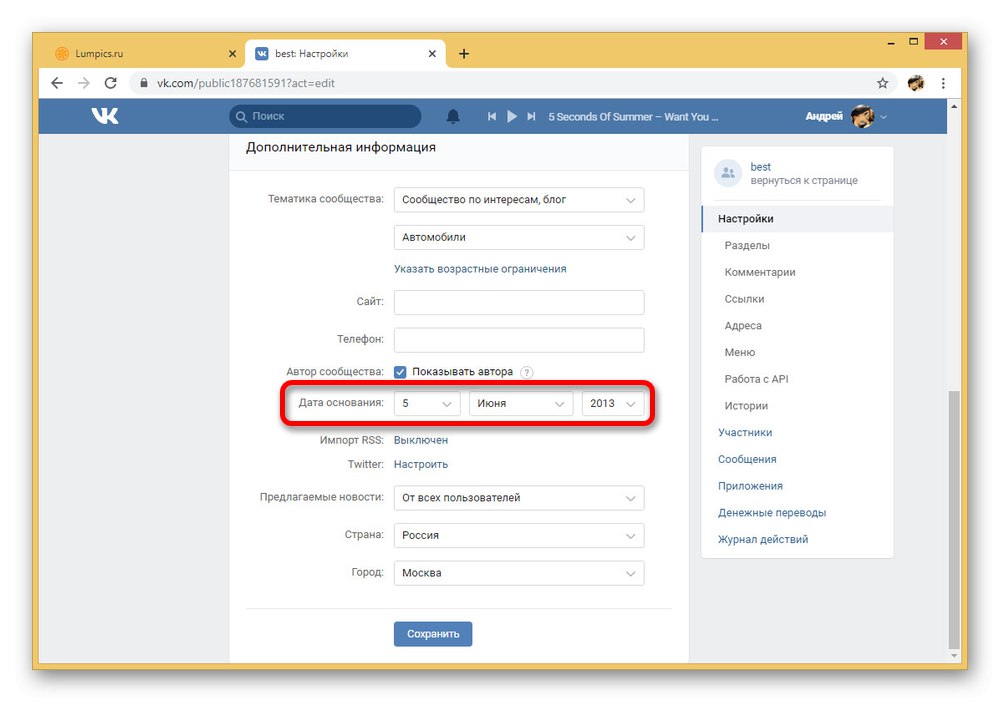The height and width of the screenshot is (702, 1000).
Task: Close the best: Настройки tab
Action: point(432,54)
